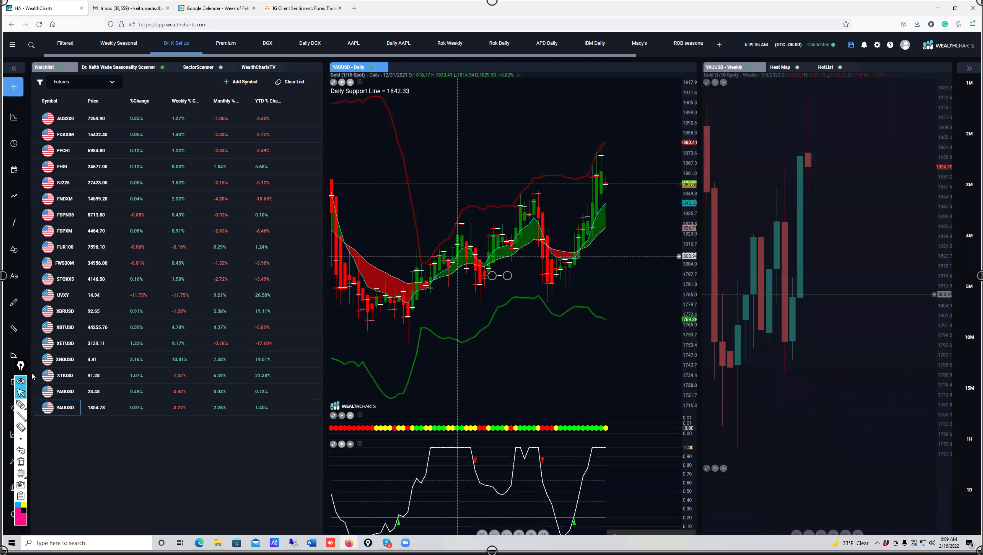Click the calendar icon in the left sidebar
This screenshot has height=555, width=983.
[14, 169]
